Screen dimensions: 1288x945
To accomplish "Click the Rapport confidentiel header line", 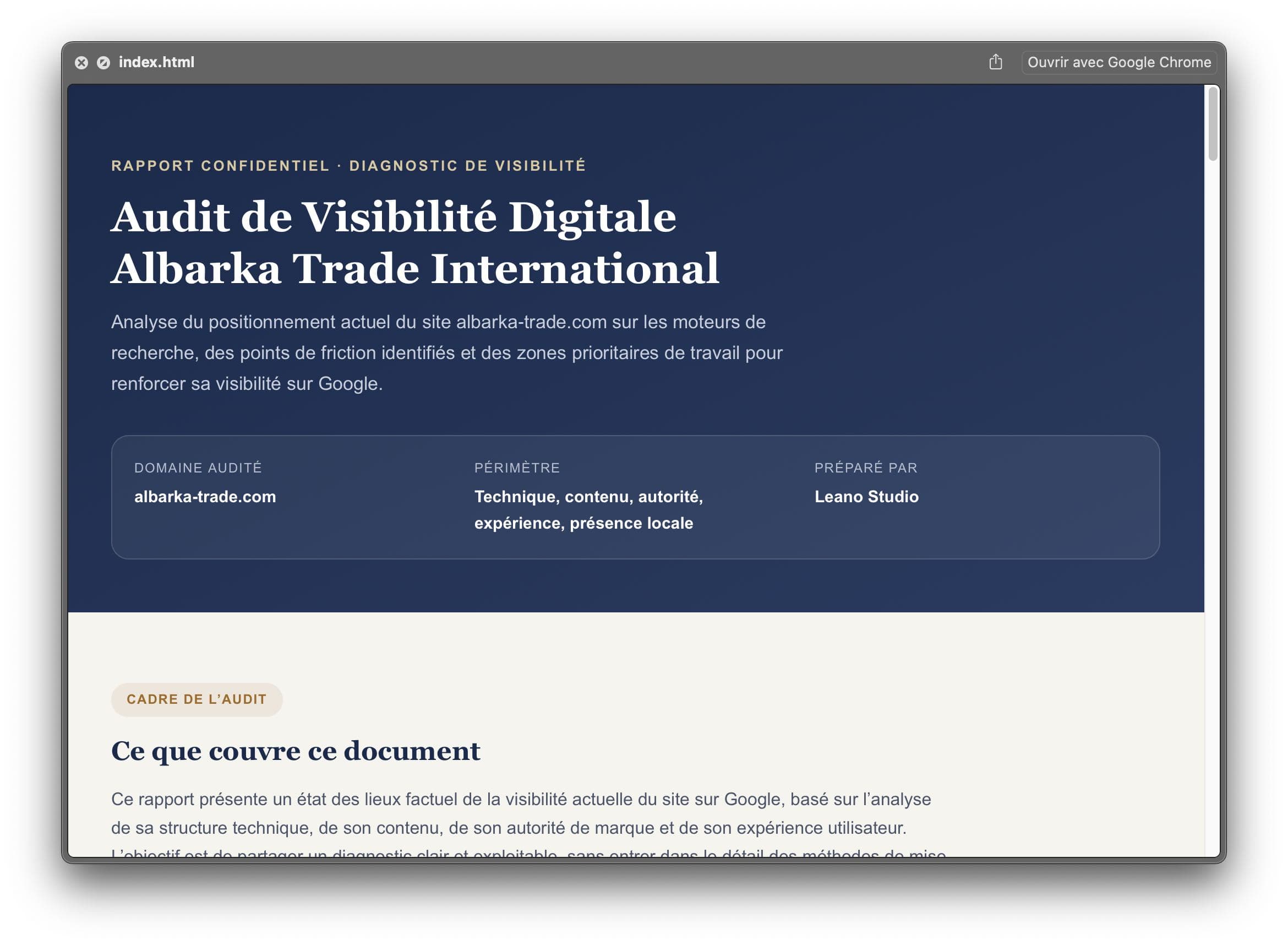I will [349, 166].
